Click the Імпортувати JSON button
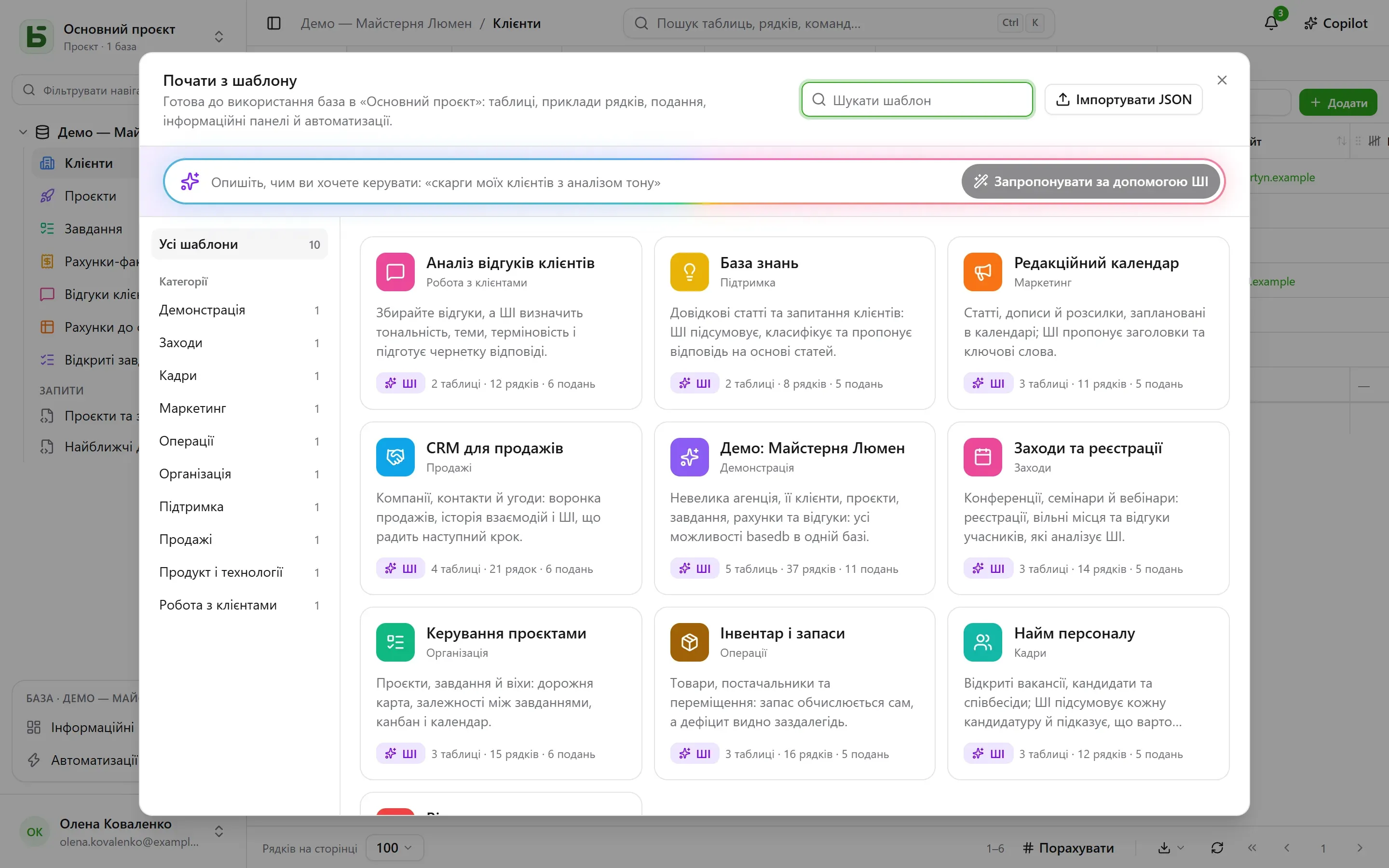Viewport: 1389px width, 868px height. [1123, 99]
